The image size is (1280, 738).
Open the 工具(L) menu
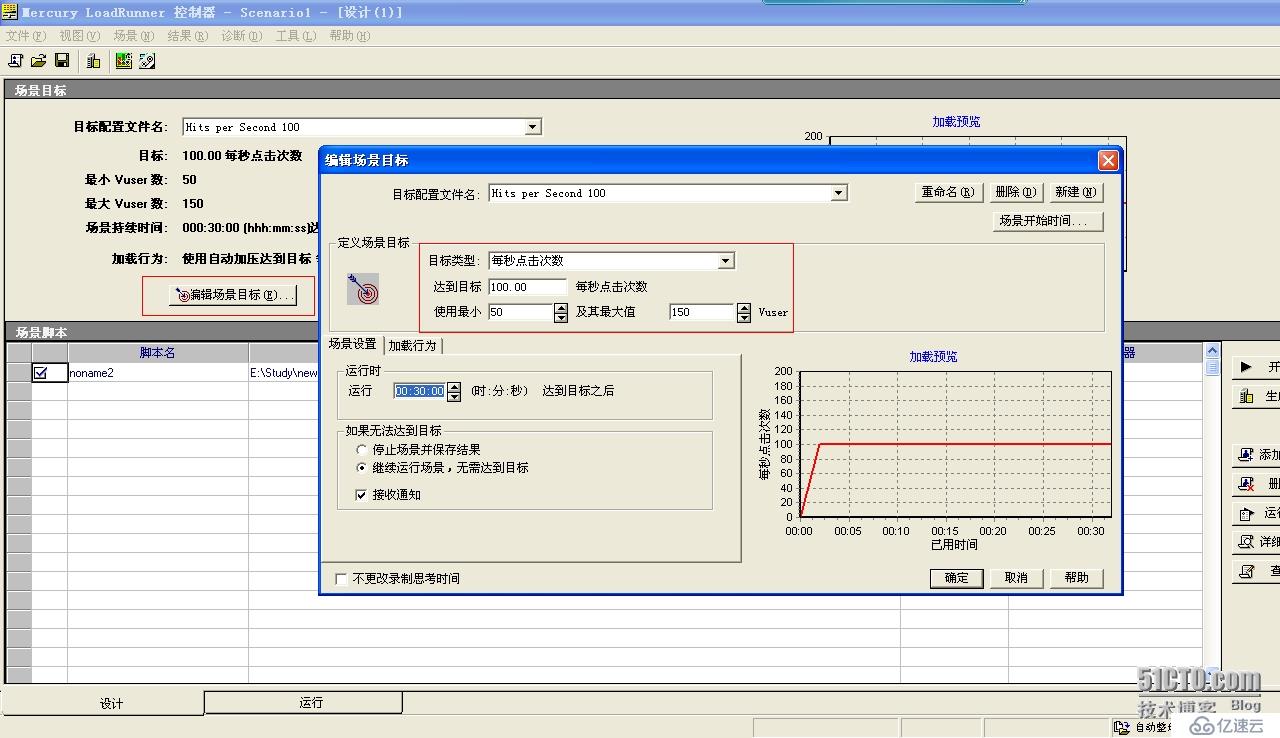(x=295, y=36)
